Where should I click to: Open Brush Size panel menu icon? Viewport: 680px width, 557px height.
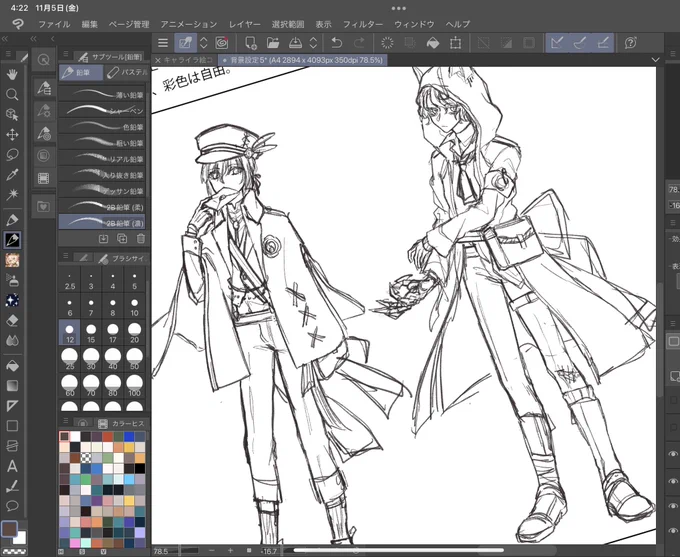tap(65, 255)
